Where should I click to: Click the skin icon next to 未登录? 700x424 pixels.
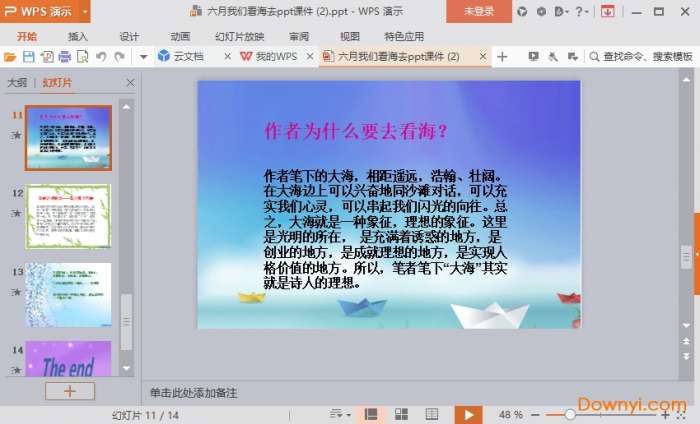coord(521,12)
